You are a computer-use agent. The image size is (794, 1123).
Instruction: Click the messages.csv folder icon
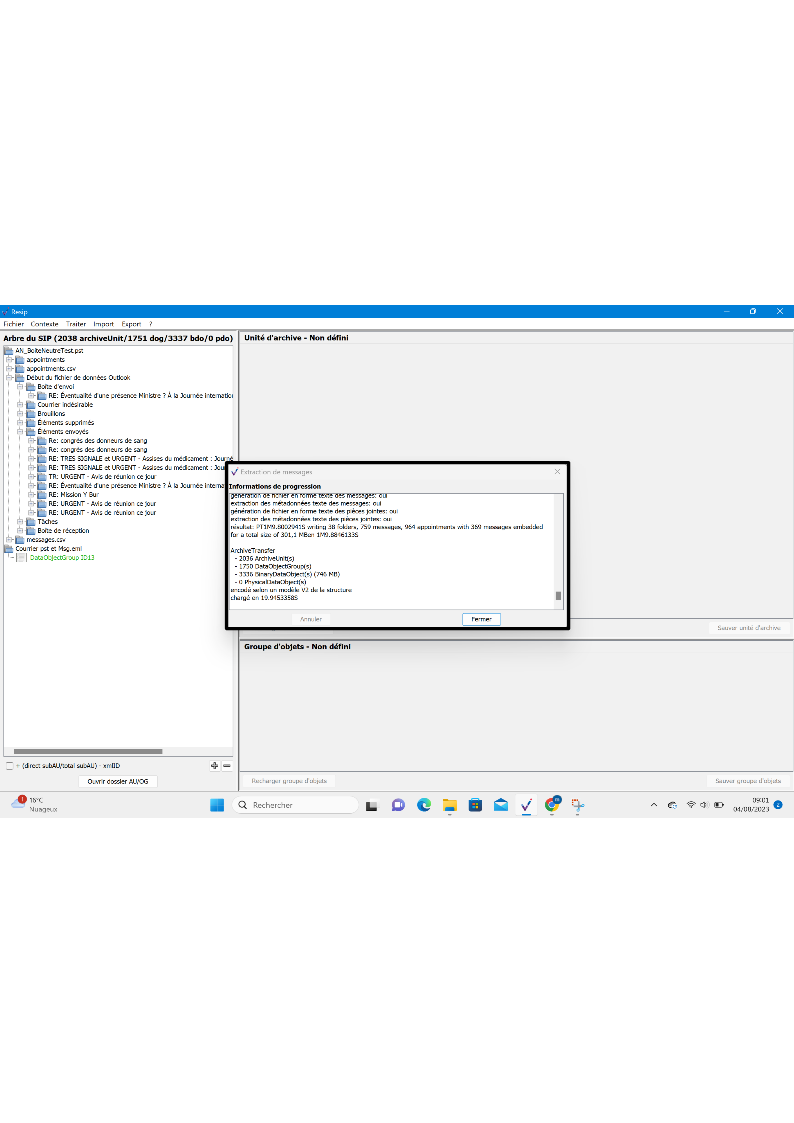(x=20, y=539)
